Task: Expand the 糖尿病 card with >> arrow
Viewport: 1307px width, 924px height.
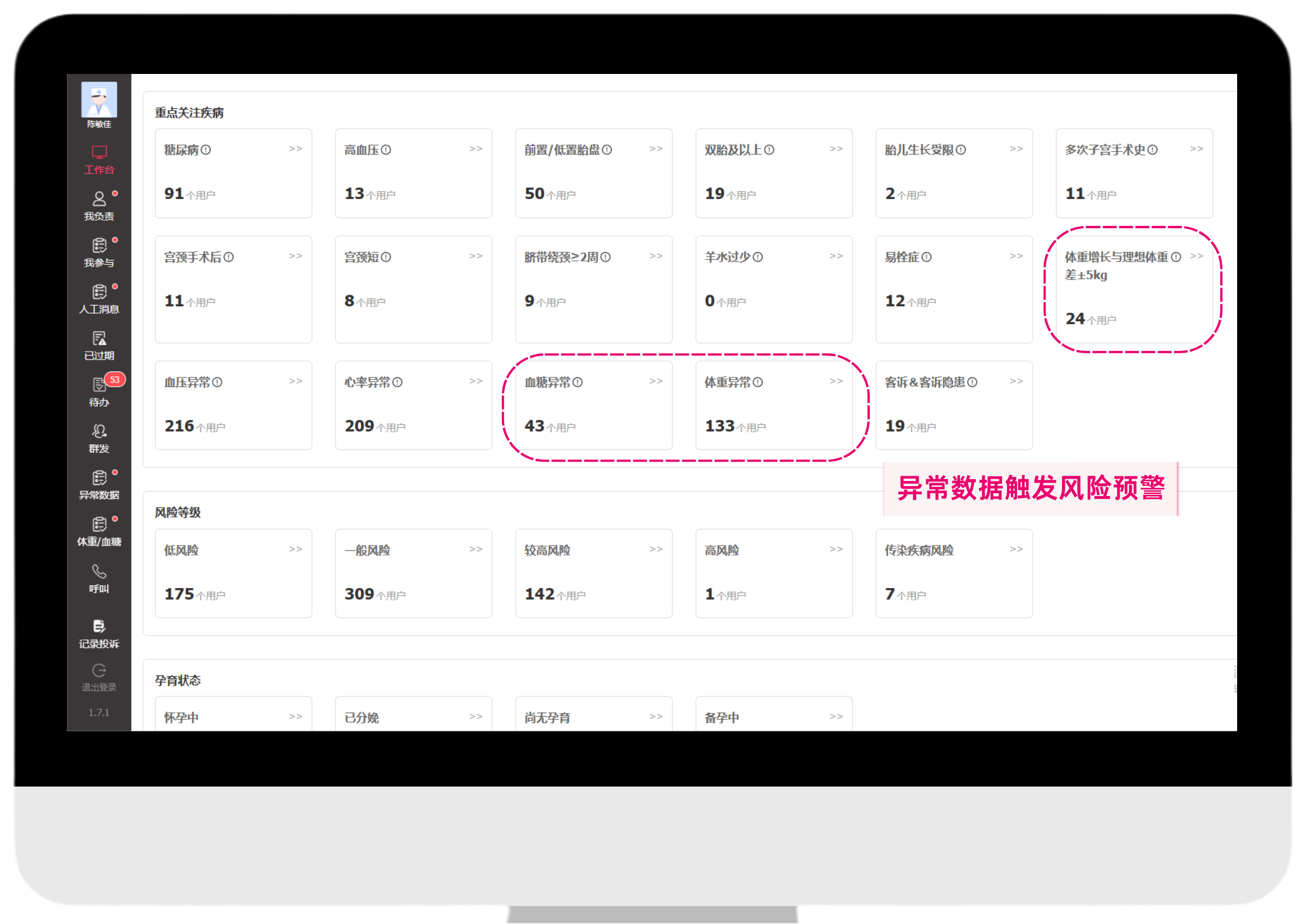Action: point(296,149)
